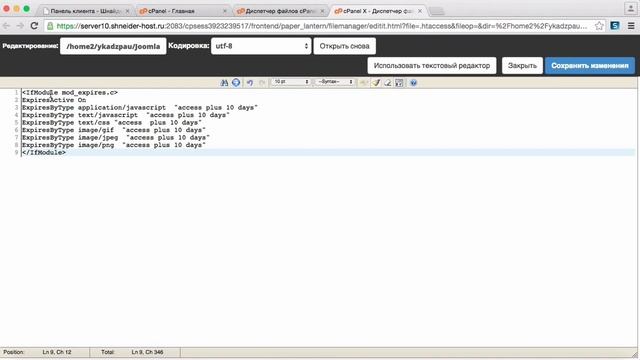Open a new browser tab

[x=437, y=11]
